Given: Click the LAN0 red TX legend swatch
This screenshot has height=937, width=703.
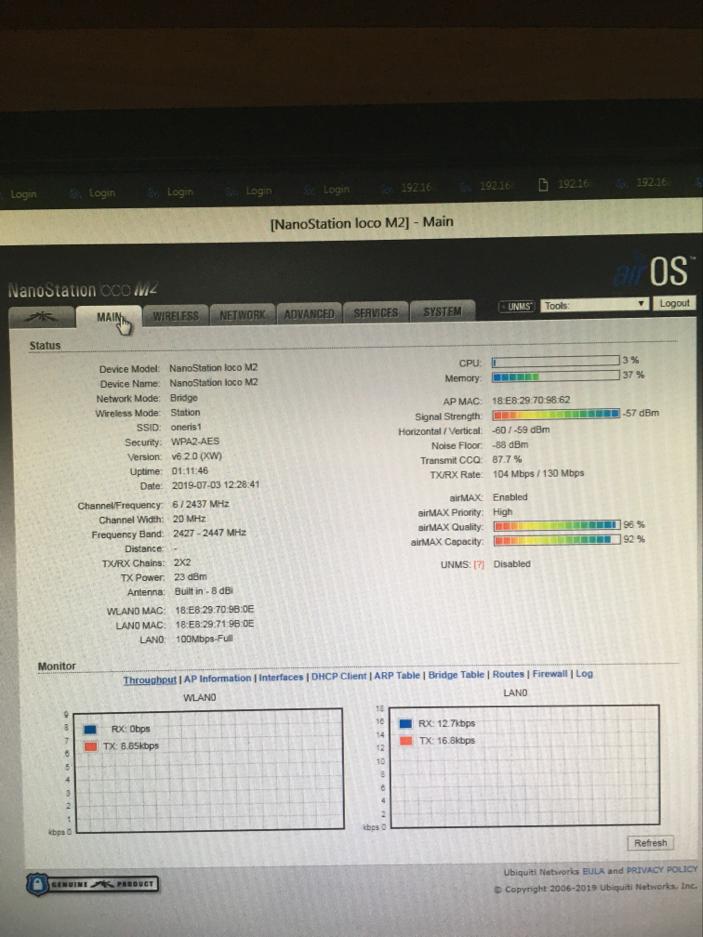Looking at the screenshot, I should point(406,741).
